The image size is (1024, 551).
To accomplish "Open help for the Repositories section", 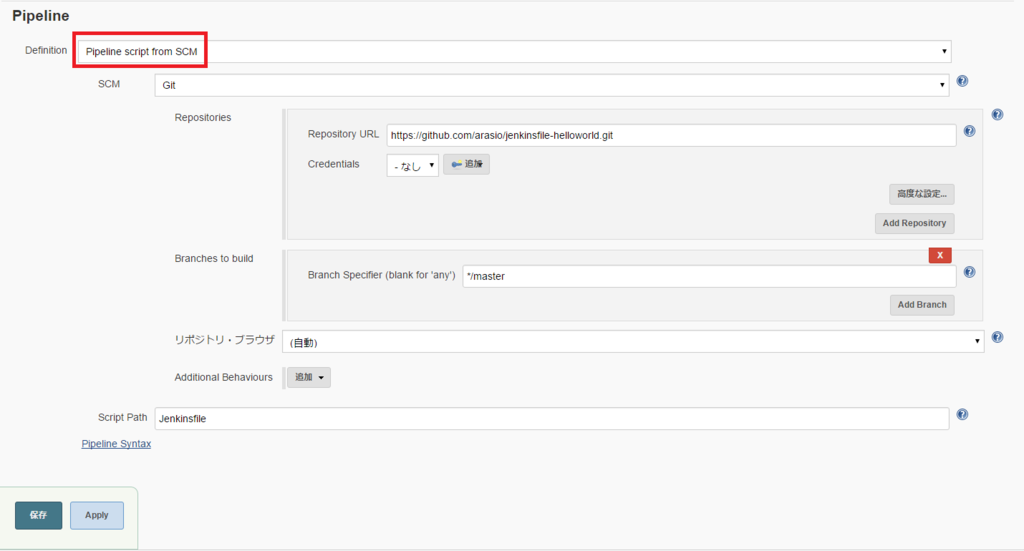I will [997, 114].
